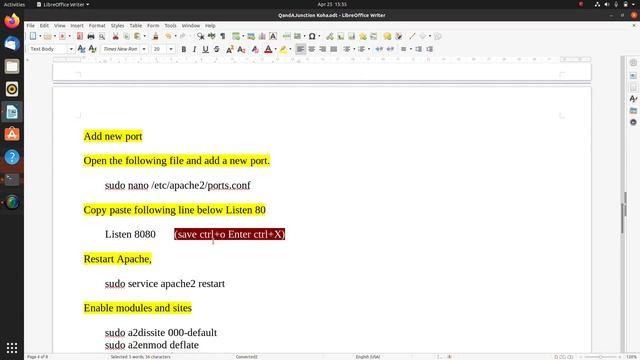640x360 pixels.
Task: Click the Undo arrow
Action: [x=168, y=36]
